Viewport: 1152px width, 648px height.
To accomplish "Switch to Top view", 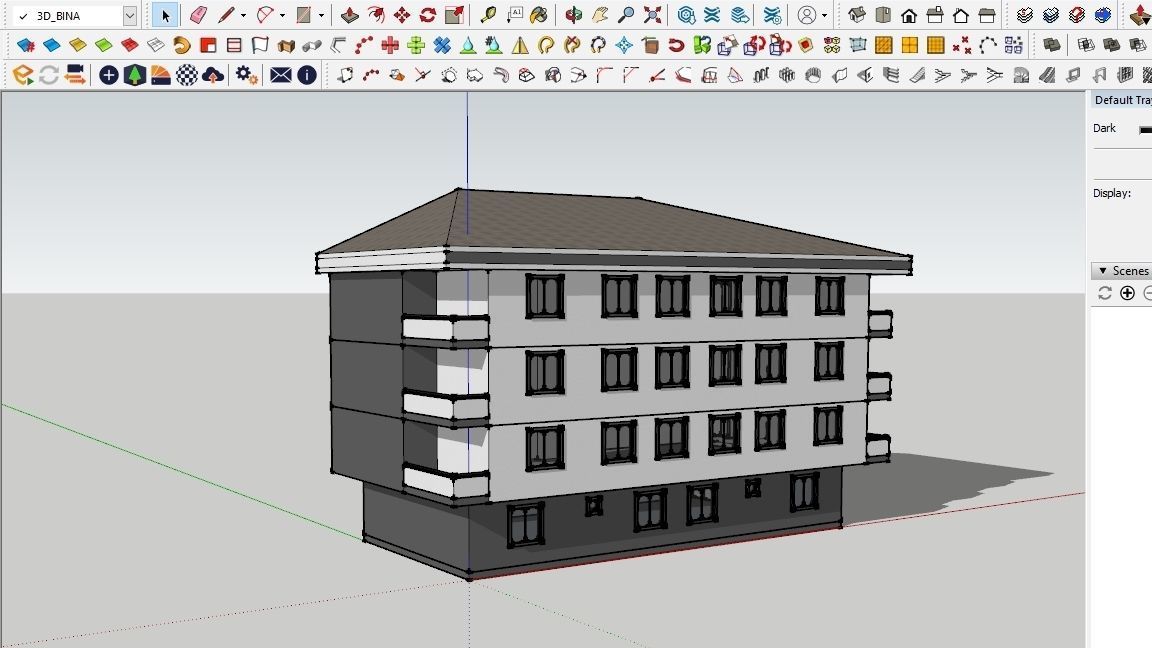I will (x=883, y=15).
